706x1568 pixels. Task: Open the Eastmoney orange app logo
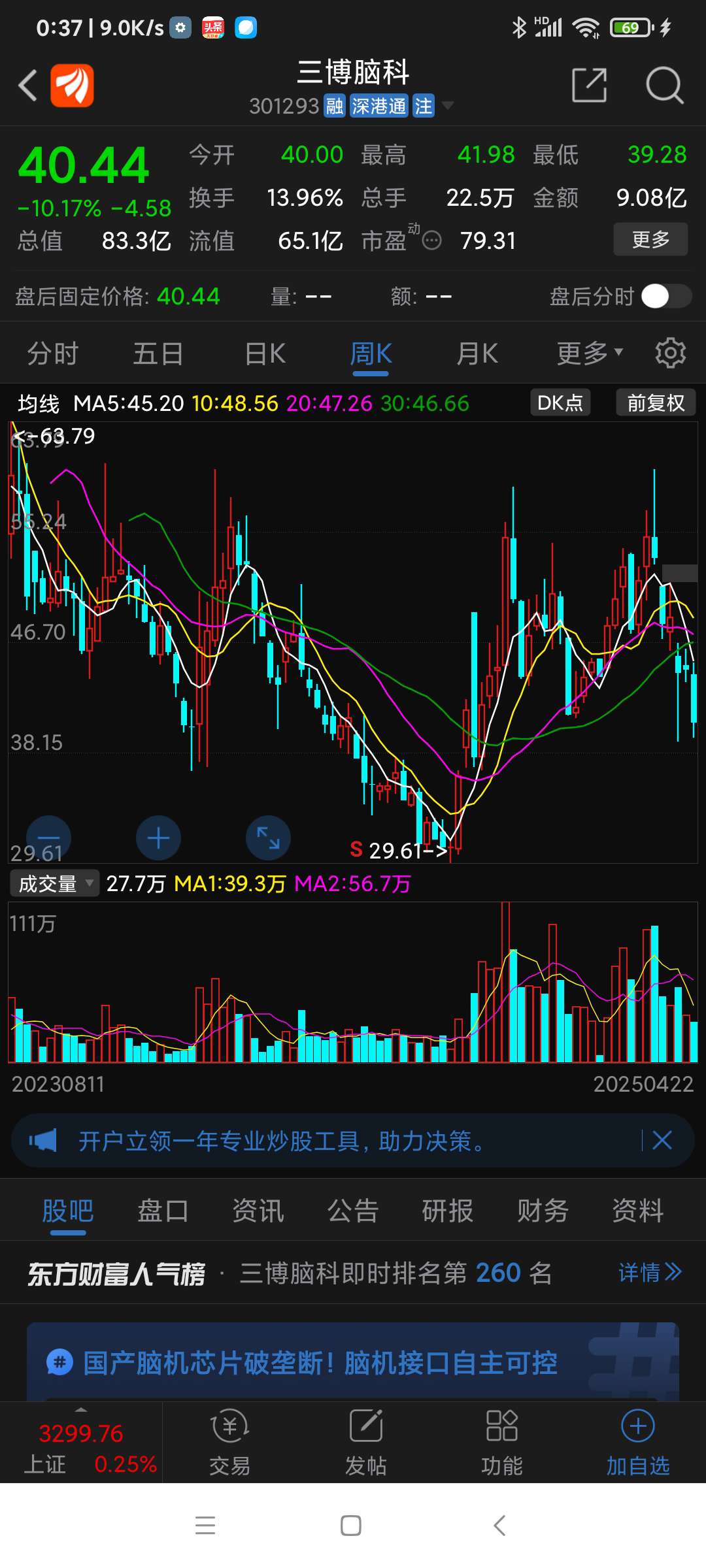tap(72, 85)
